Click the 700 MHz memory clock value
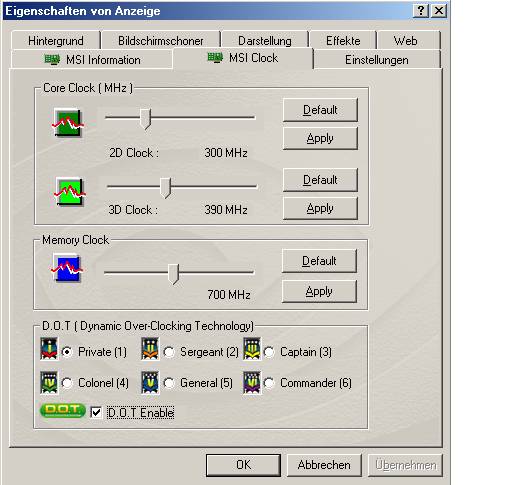The height and width of the screenshot is (485, 512). click(229, 295)
